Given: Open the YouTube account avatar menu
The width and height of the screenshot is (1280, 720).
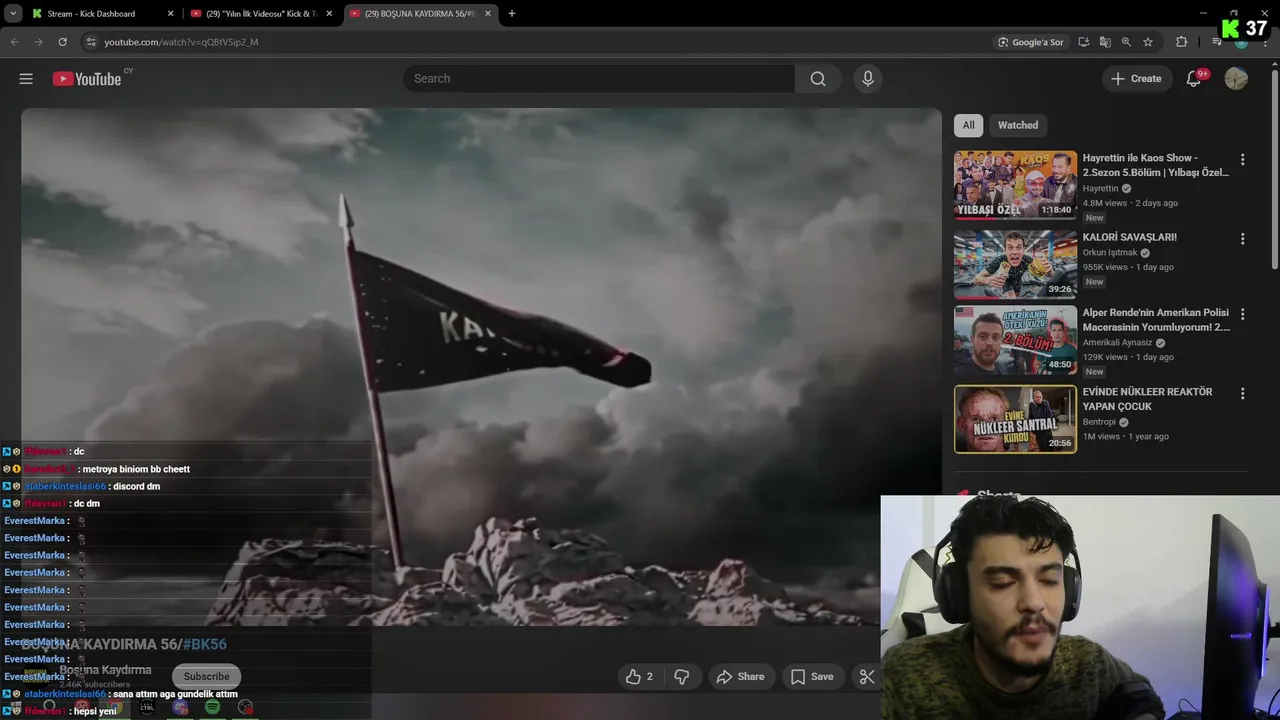Looking at the screenshot, I should point(1236,79).
